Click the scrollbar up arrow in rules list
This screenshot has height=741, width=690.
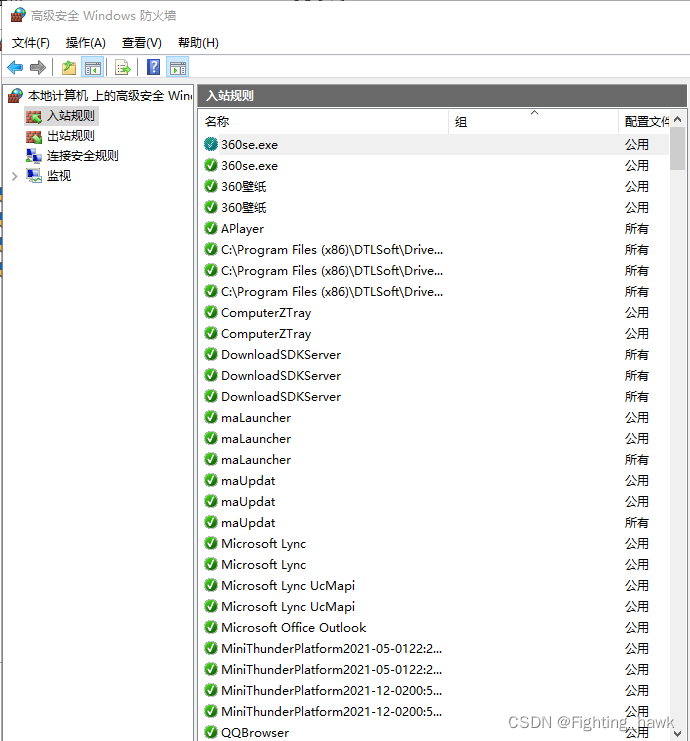pyautogui.click(x=677, y=119)
